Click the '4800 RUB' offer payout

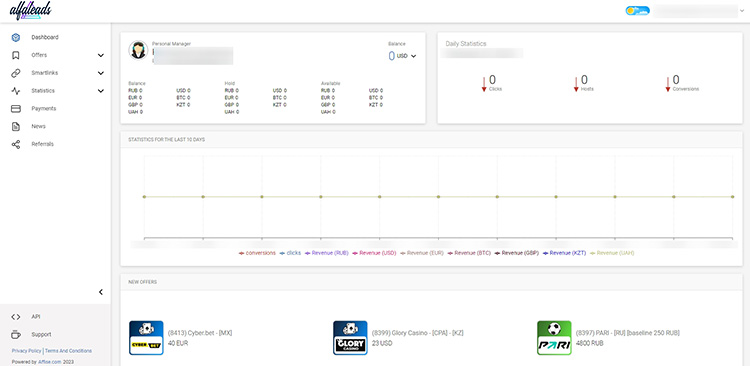point(590,344)
